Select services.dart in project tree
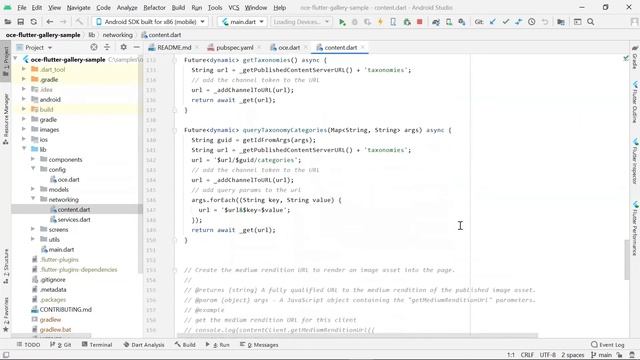The image size is (640, 360). 74,220
